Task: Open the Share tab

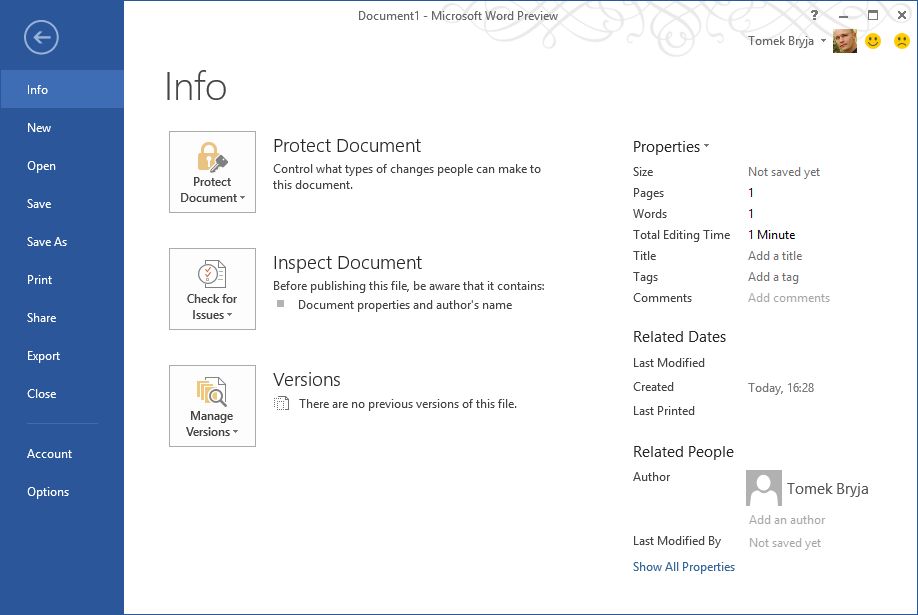Action: 62,318
